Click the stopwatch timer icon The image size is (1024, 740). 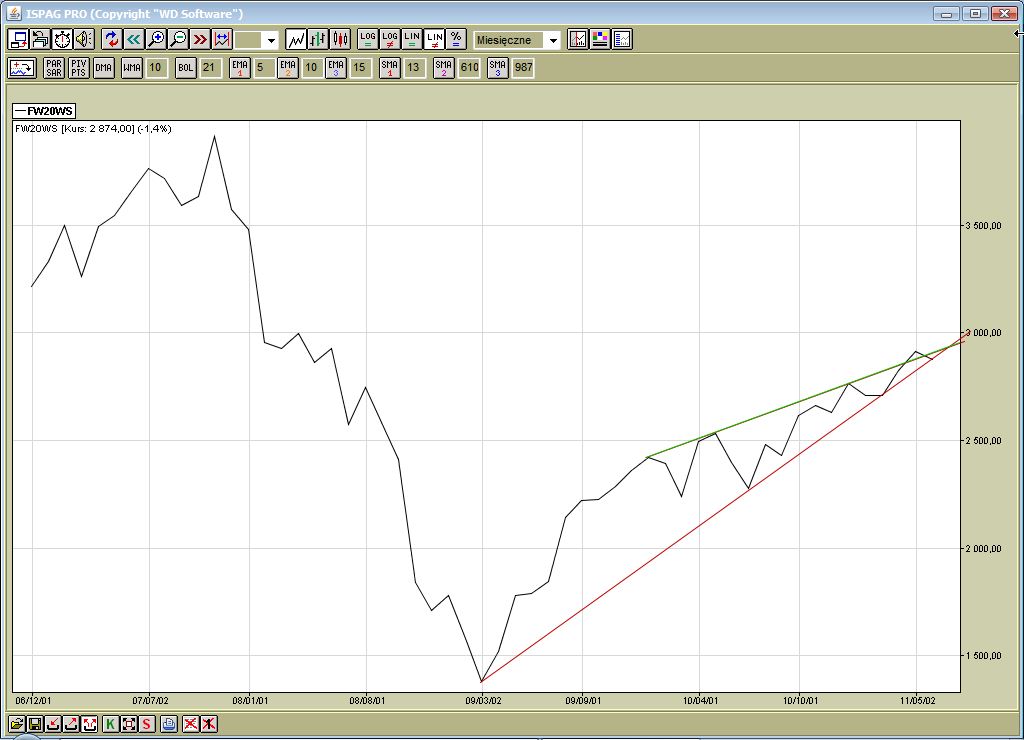(x=63, y=39)
